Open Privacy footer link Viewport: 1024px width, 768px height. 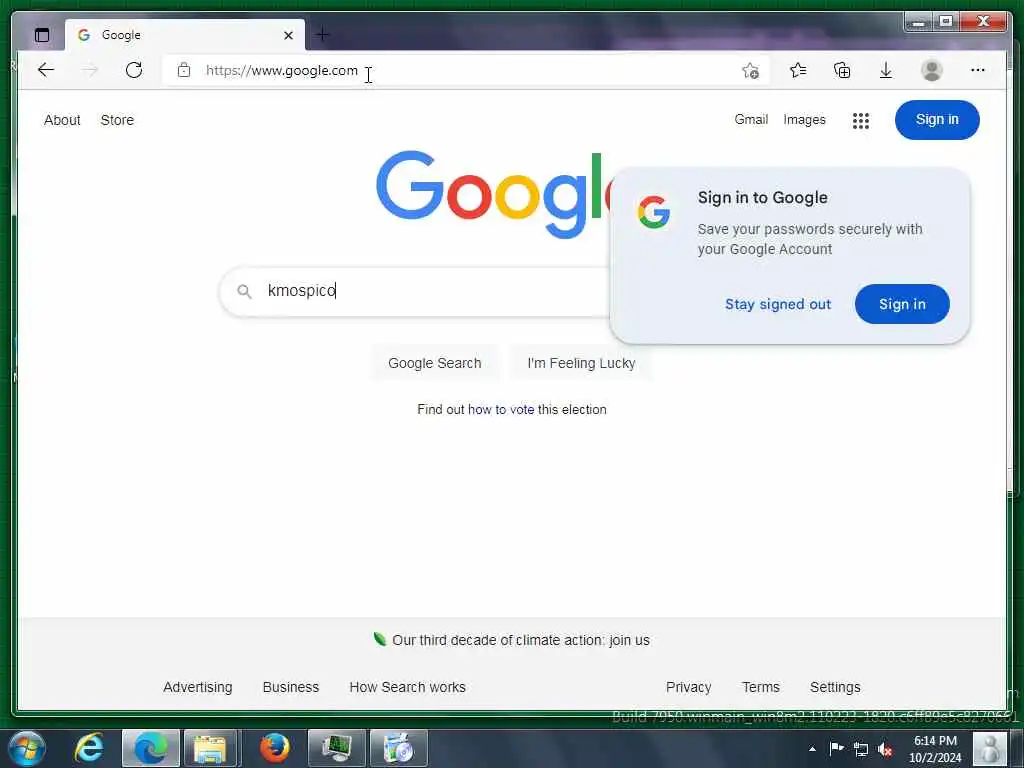click(x=688, y=687)
